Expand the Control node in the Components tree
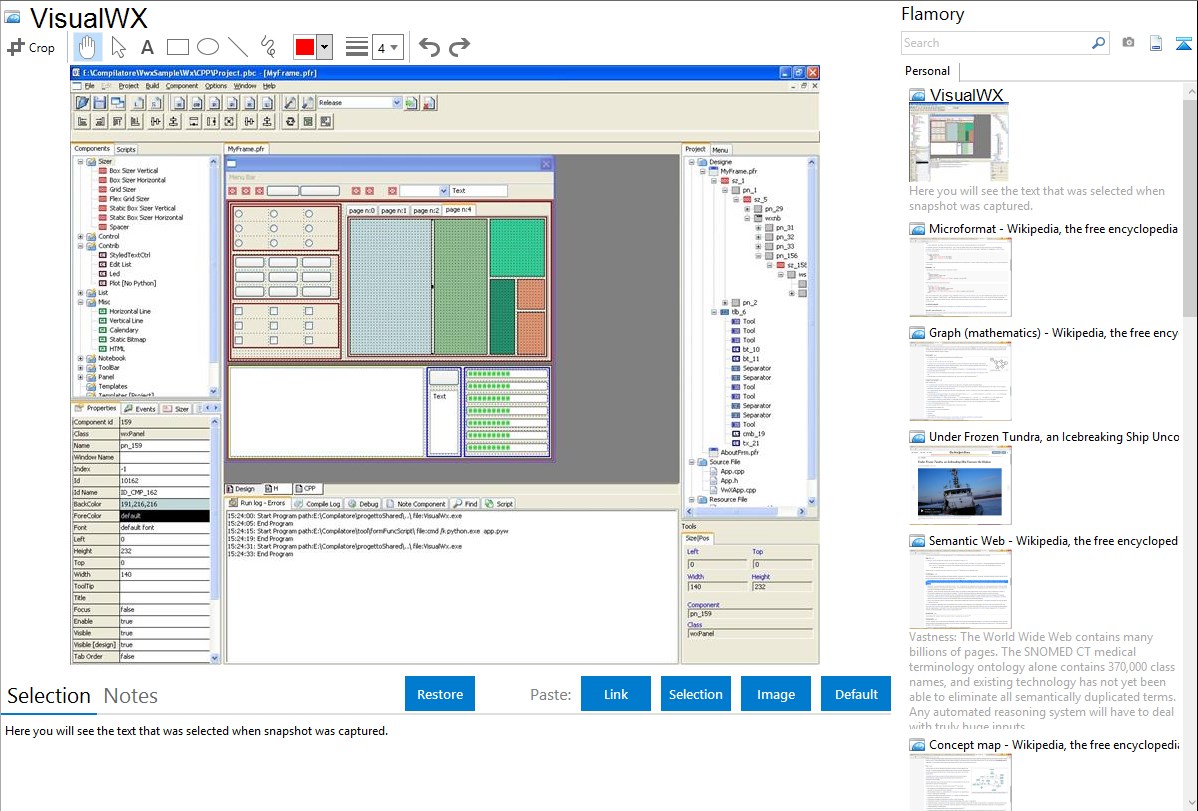Screen dimensions: 1198x811 (x=80, y=236)
